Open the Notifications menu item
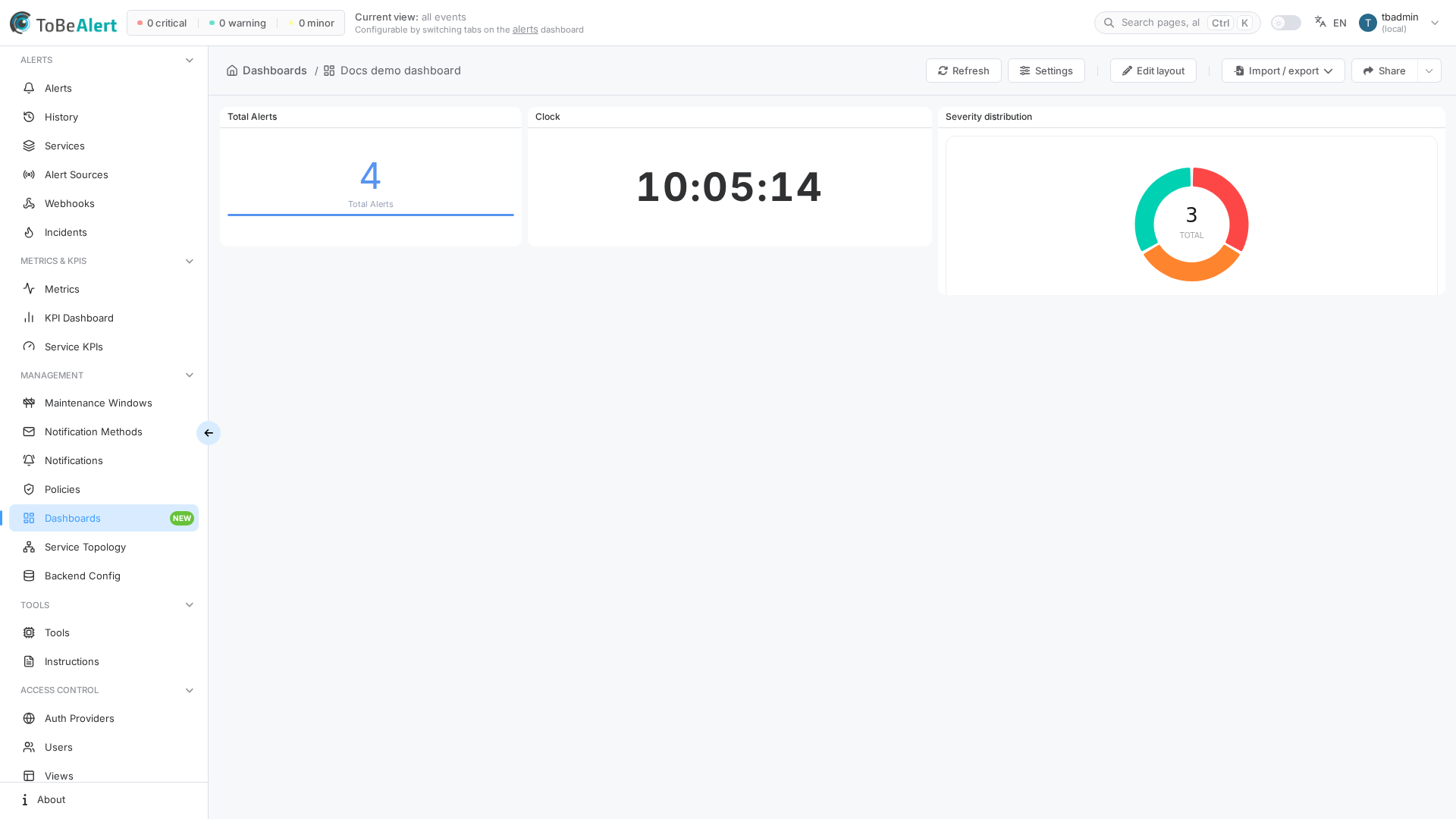This screenshot has width=1456, height=819. click(104, 460)
